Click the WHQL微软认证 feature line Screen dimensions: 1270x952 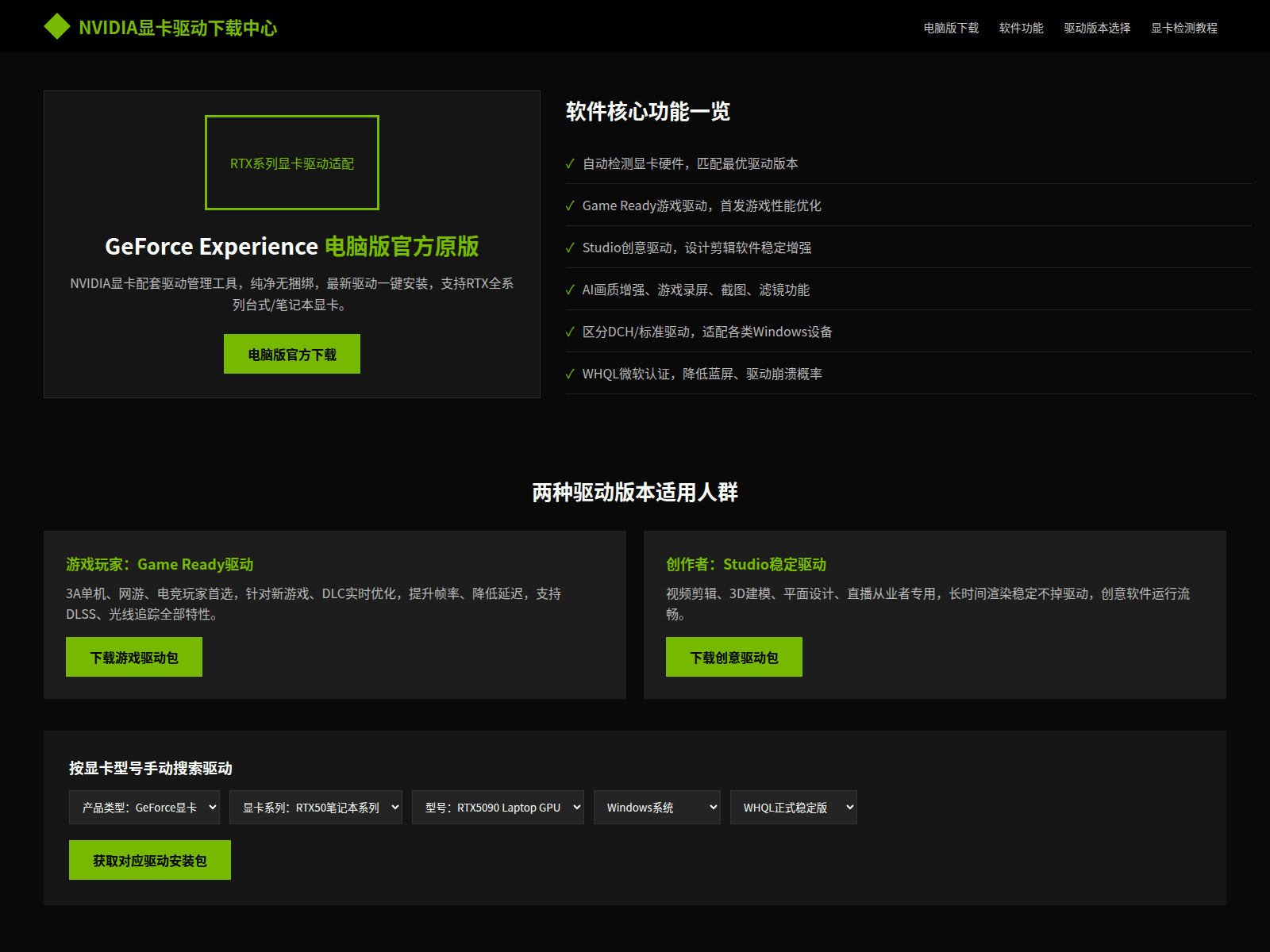tap(908, 374)
